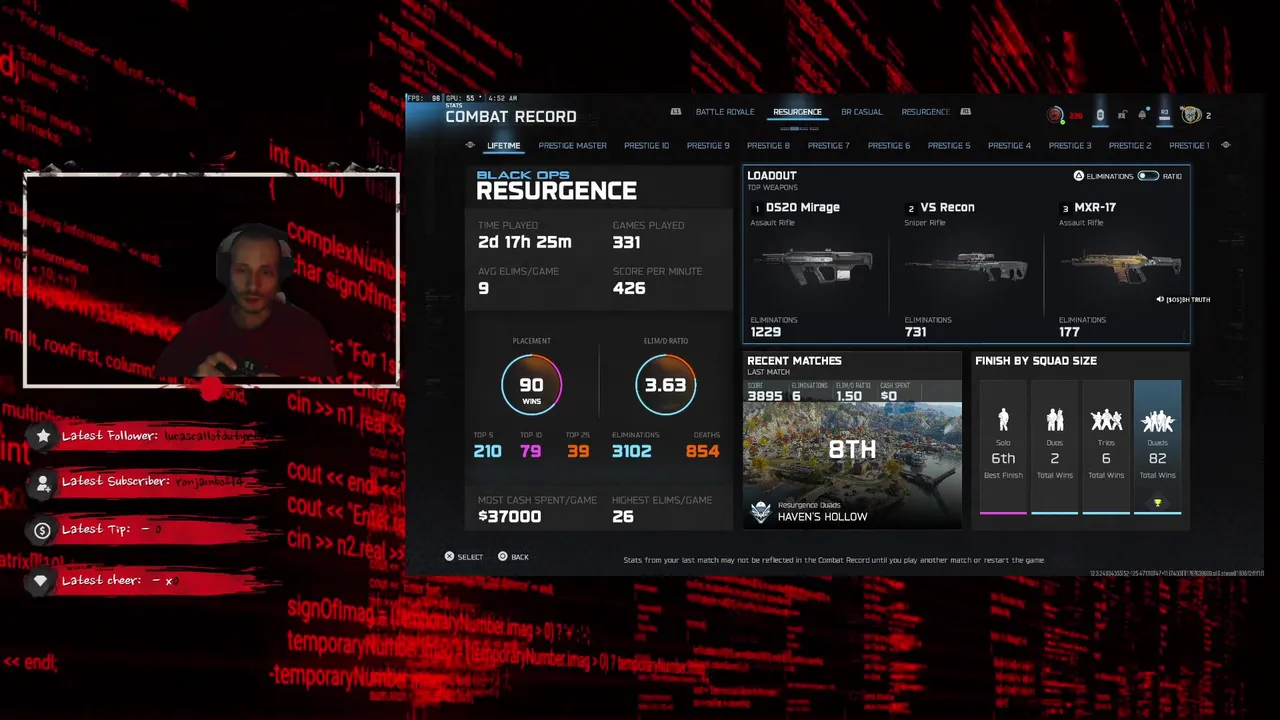Click the L1 bumper icon before Battle Royale
1280x720 pixels.
pos(676,112)
